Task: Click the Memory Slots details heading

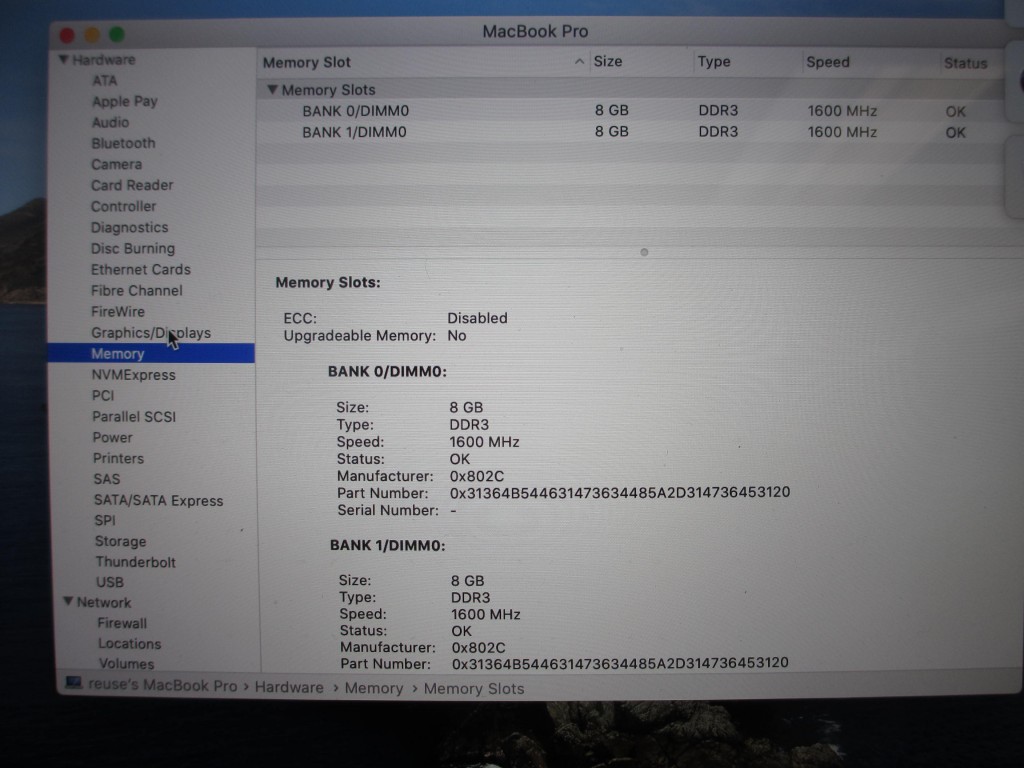Action: click(328, 283)
